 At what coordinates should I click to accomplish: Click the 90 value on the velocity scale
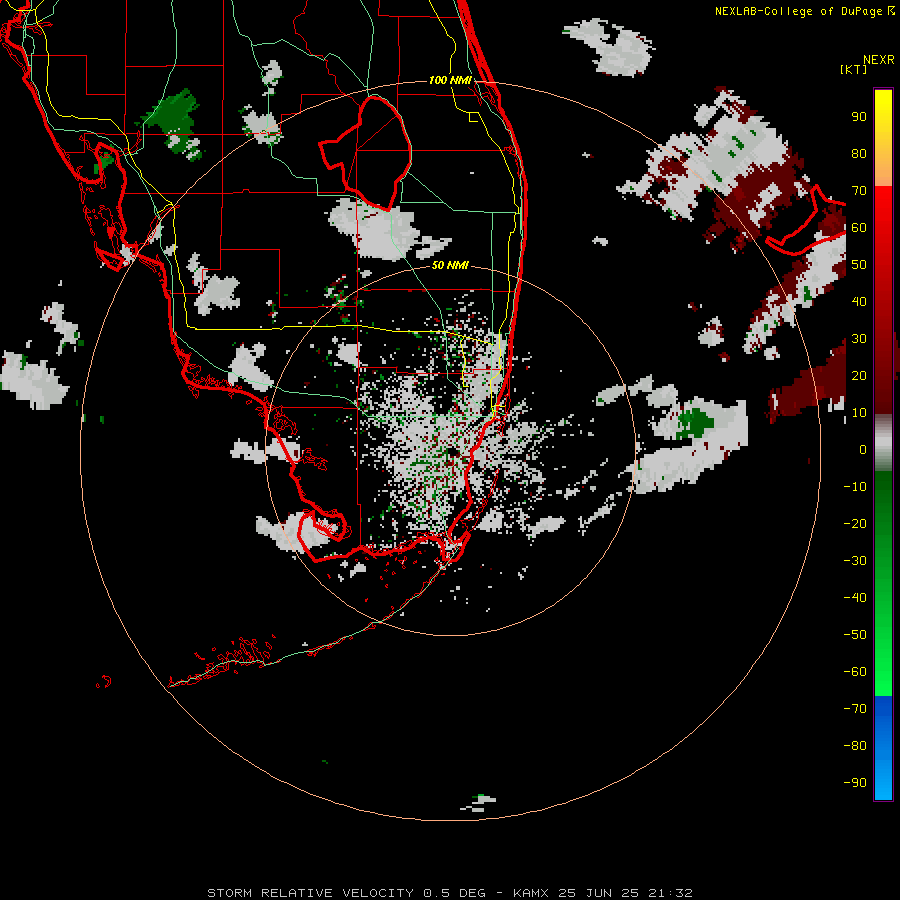pos(859,117)
